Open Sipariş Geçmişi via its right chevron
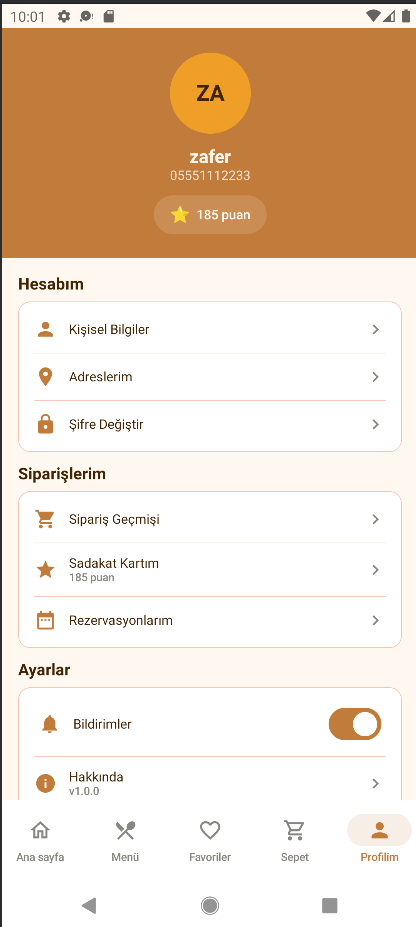 [x=376, y=519]
